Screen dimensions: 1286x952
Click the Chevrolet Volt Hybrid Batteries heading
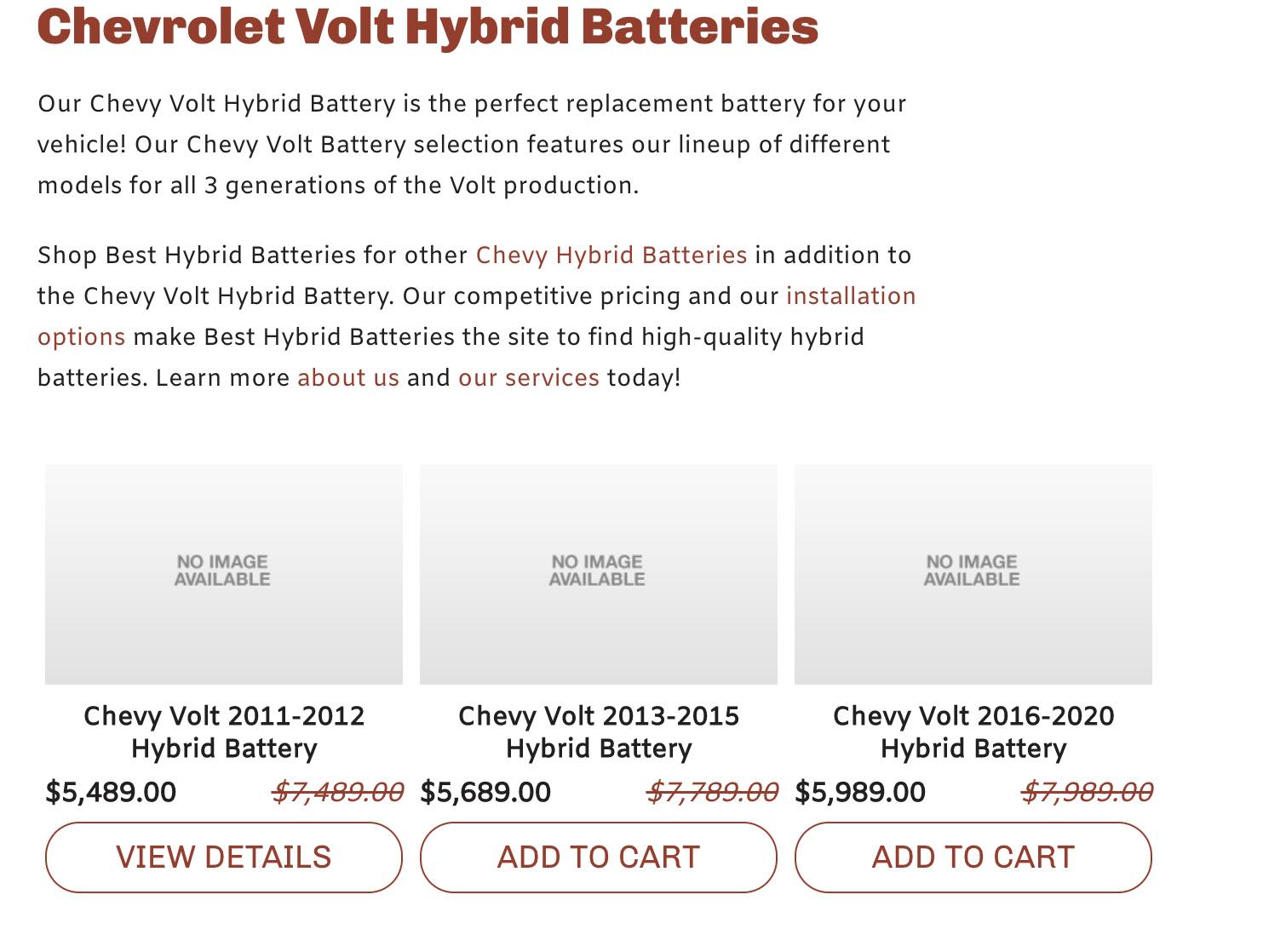click(428, 26)
